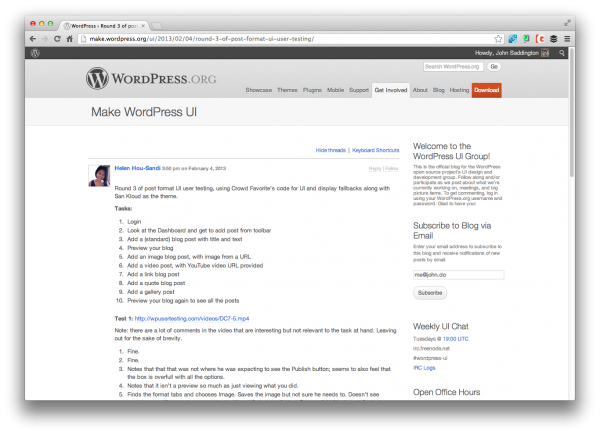Click the stacked layers extension icon
600x435 pixels.
(553, 39)
